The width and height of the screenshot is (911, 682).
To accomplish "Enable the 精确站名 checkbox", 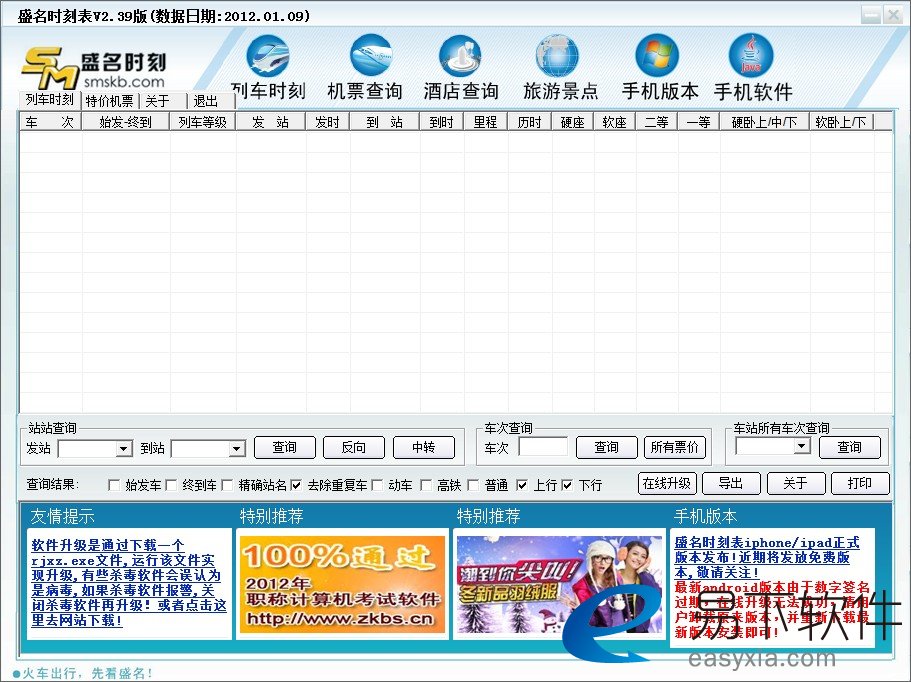I will coord(227,484).
